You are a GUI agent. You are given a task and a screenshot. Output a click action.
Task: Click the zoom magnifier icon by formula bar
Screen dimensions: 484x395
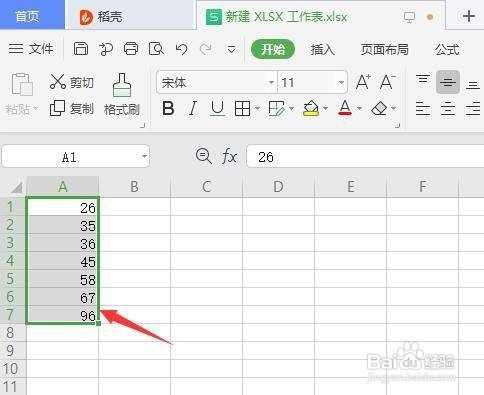(203, 156)
